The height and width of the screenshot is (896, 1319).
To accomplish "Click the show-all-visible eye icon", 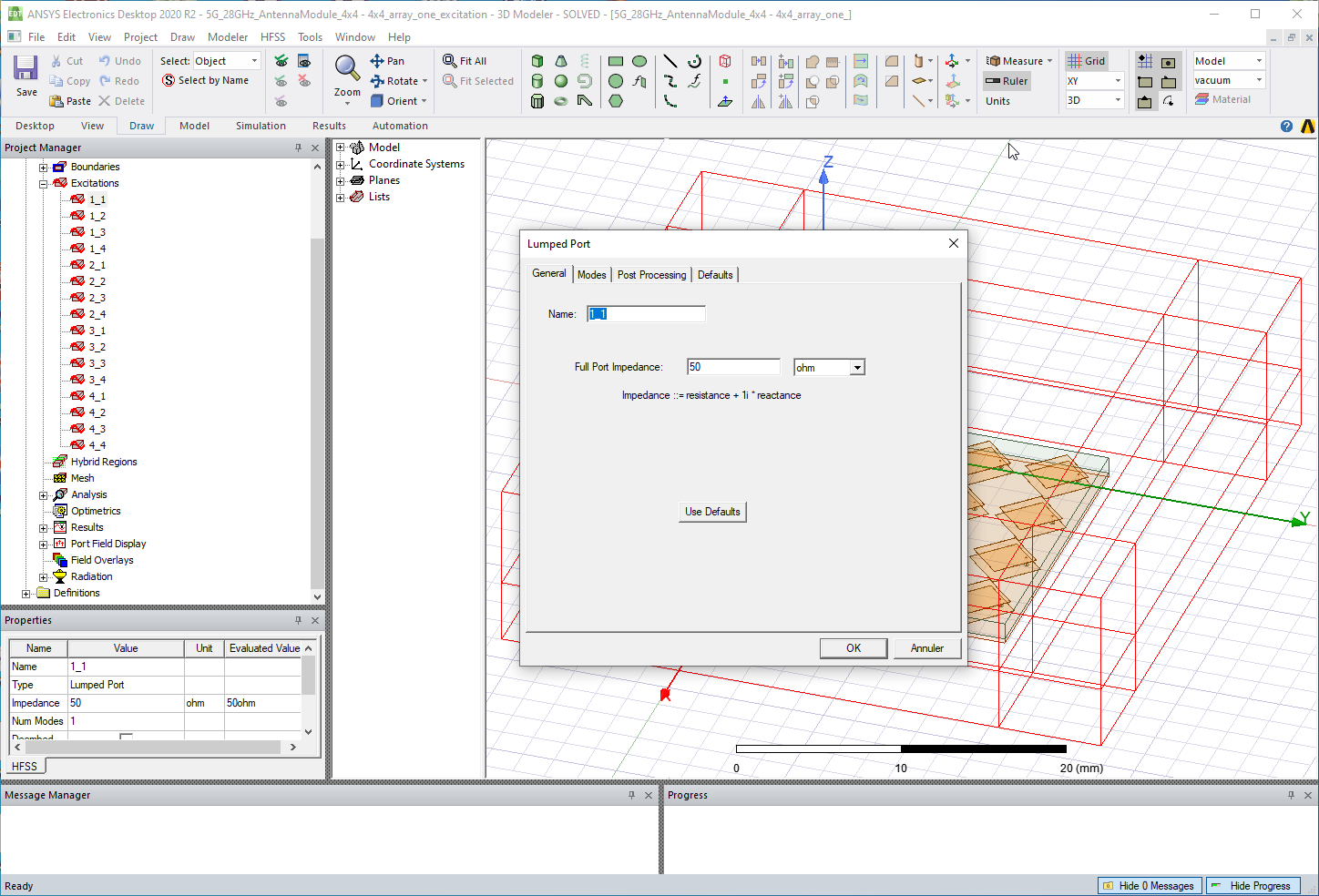I will (281, 61).
